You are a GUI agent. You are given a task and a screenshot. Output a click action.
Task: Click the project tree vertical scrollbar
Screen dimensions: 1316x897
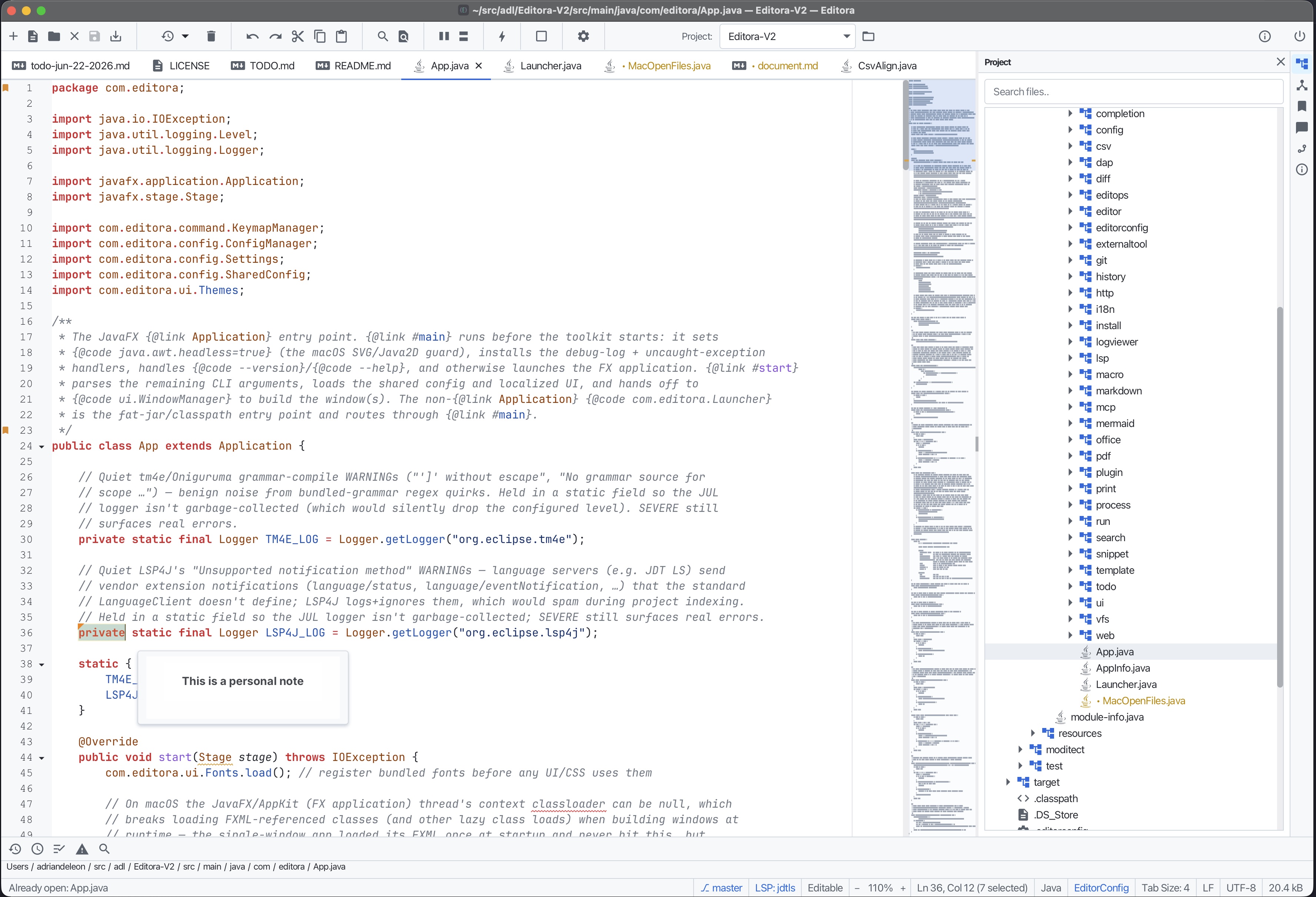point(1279,497)
